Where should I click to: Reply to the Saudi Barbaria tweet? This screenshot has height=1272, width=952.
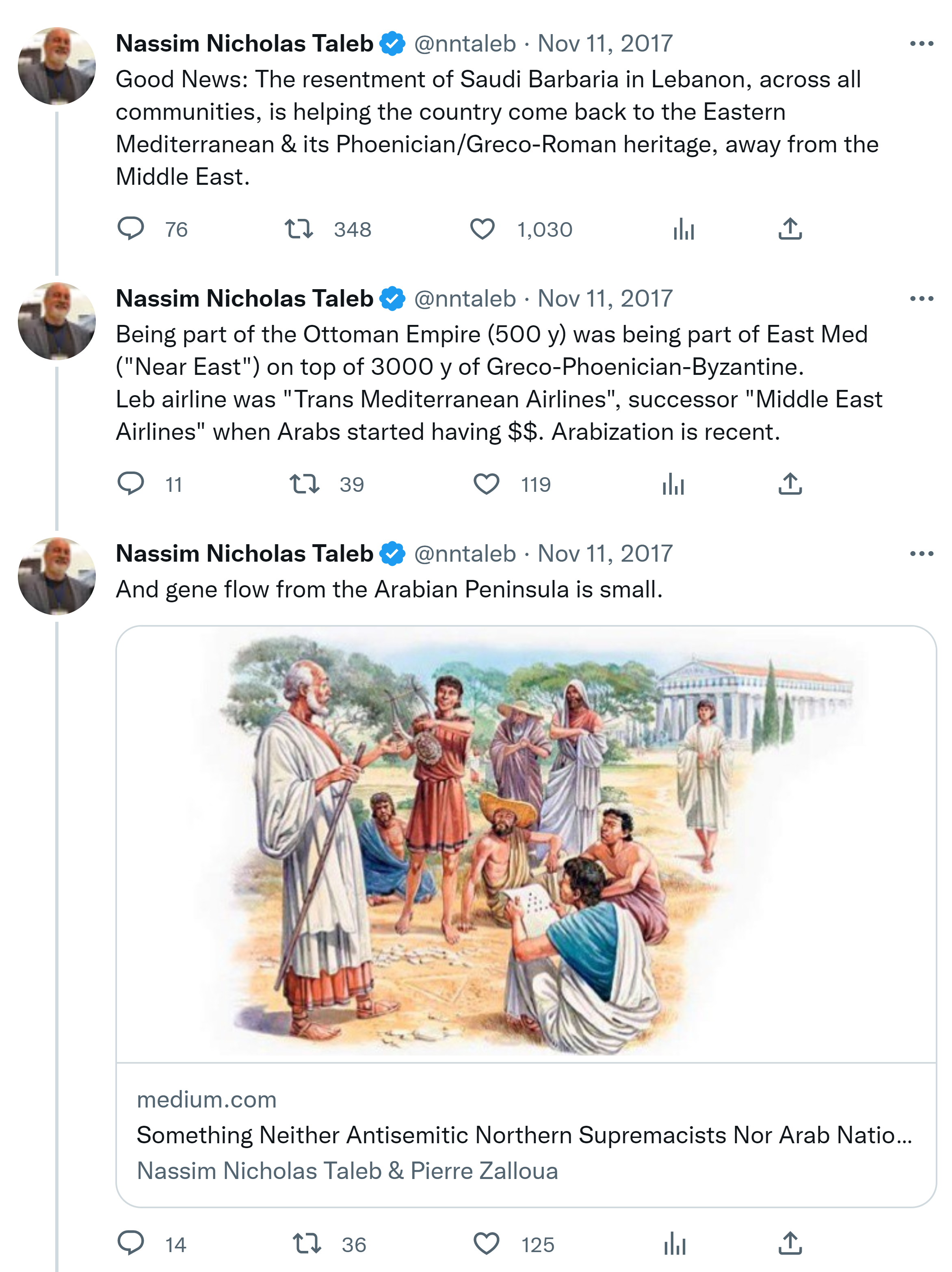(131, 229)
